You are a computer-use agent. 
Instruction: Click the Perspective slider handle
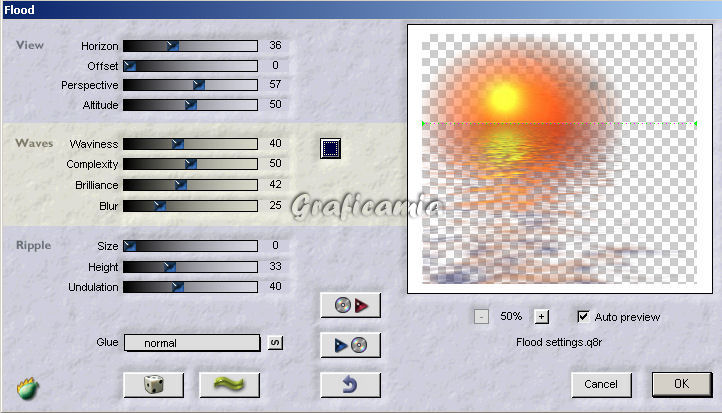(198, 85)
